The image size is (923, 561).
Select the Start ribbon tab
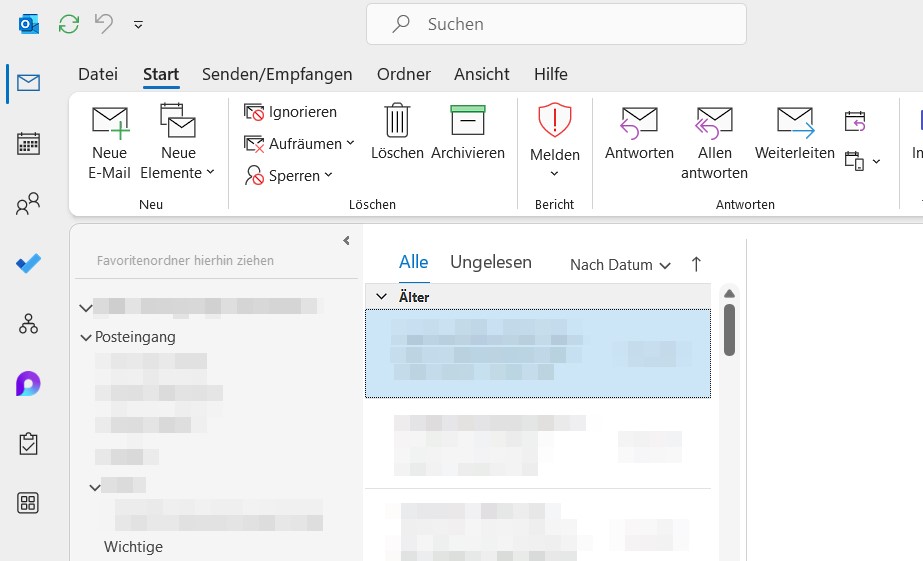[161, 74]
